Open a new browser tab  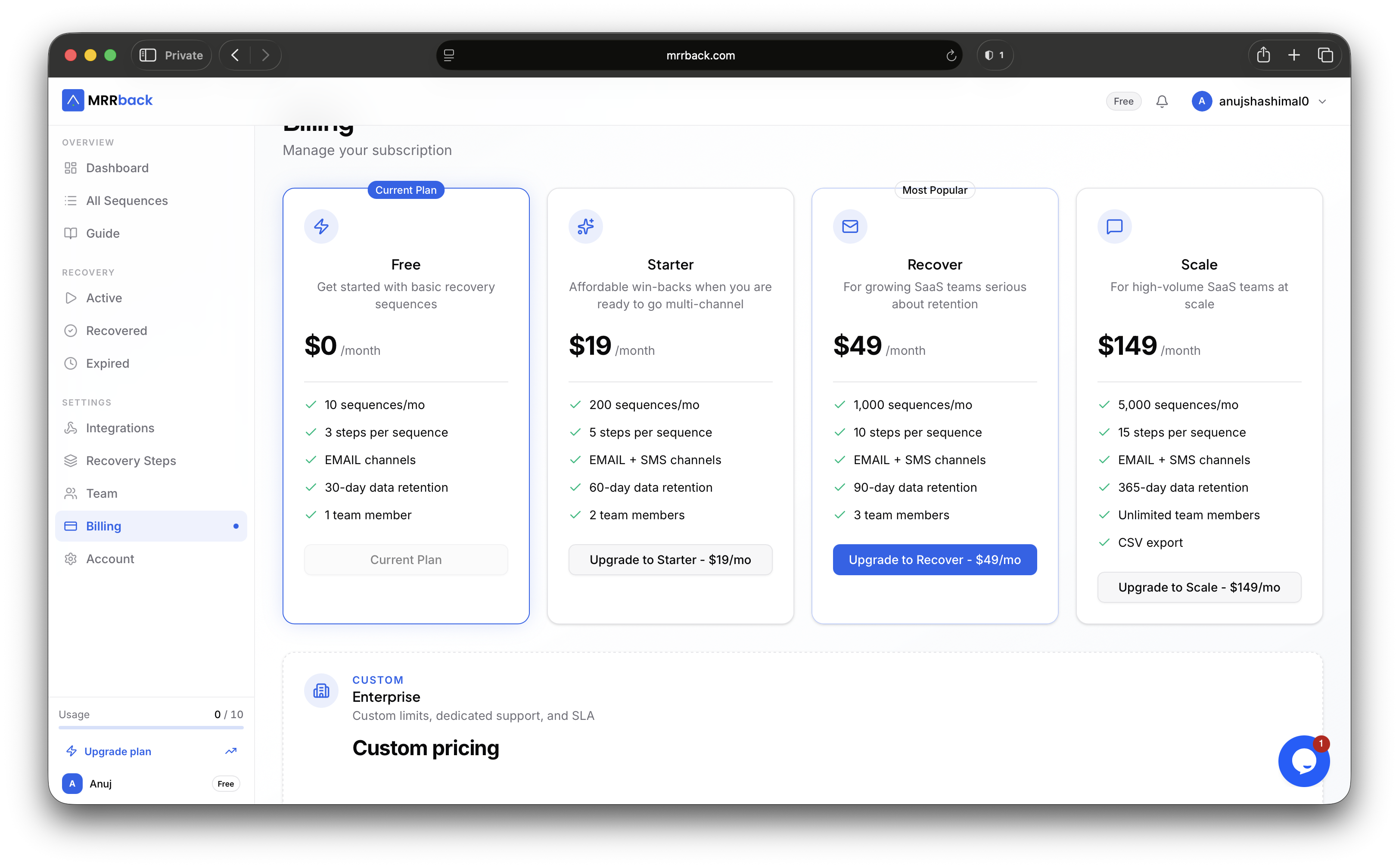click(x=1294, y=55)
